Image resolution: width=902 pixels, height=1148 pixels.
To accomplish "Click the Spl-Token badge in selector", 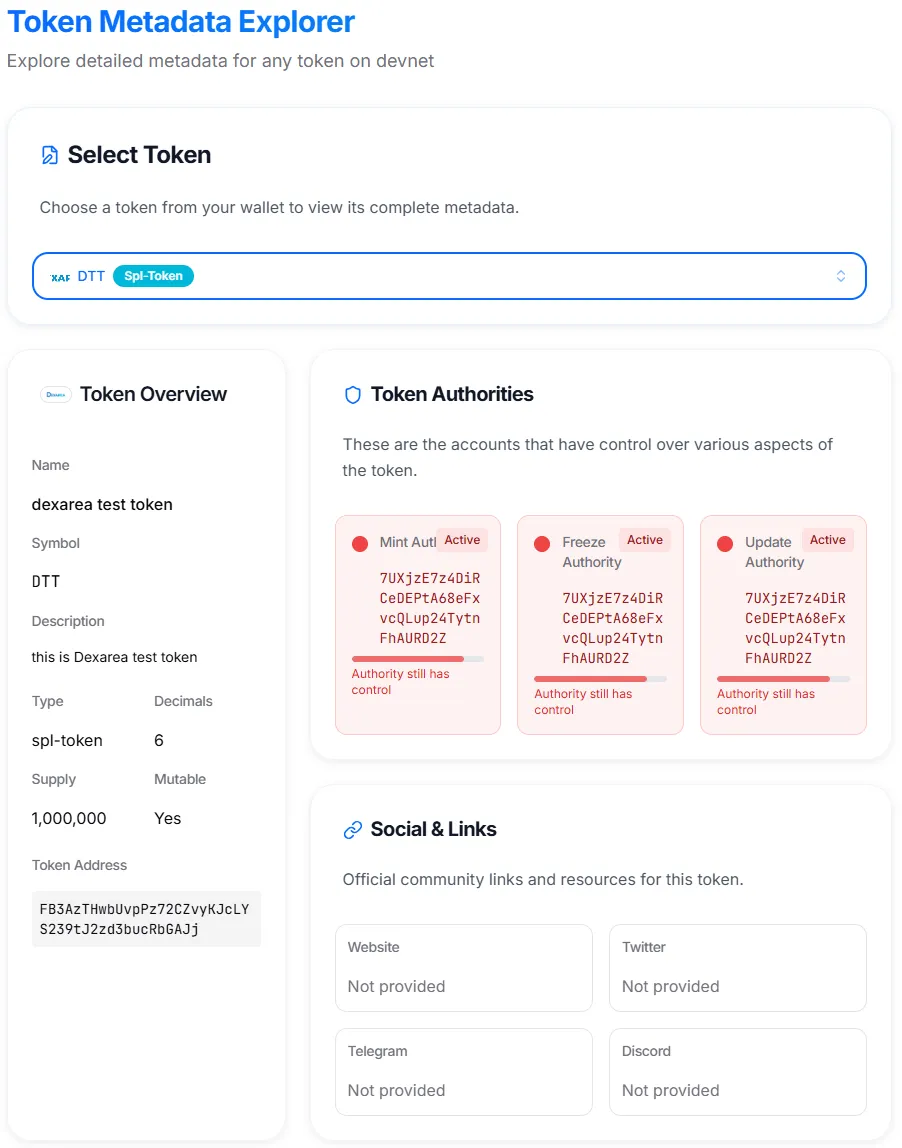I will (x=153, y=276).
